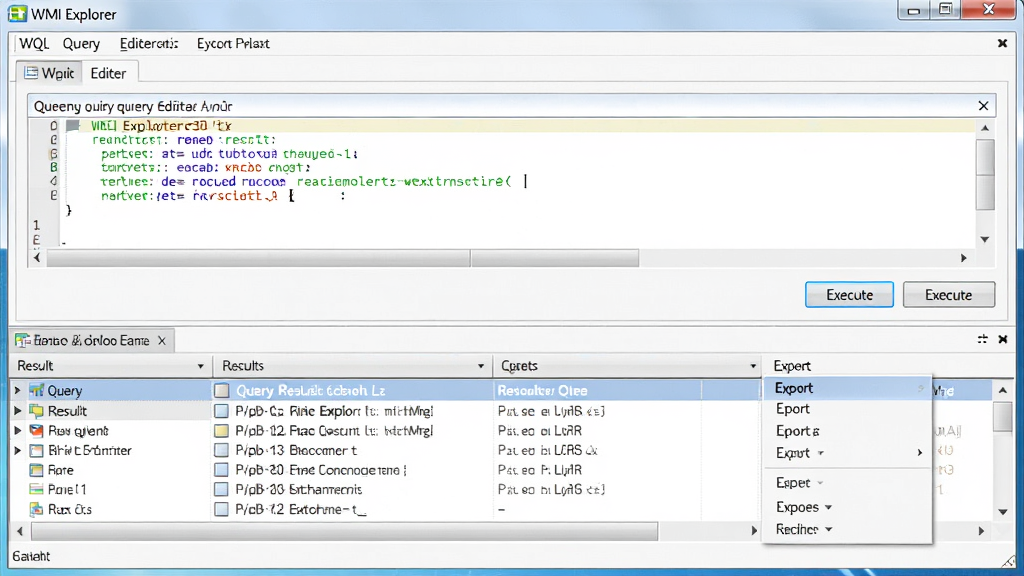
Task: Click the Rax Gs item icon
Action: click(37, 509)
